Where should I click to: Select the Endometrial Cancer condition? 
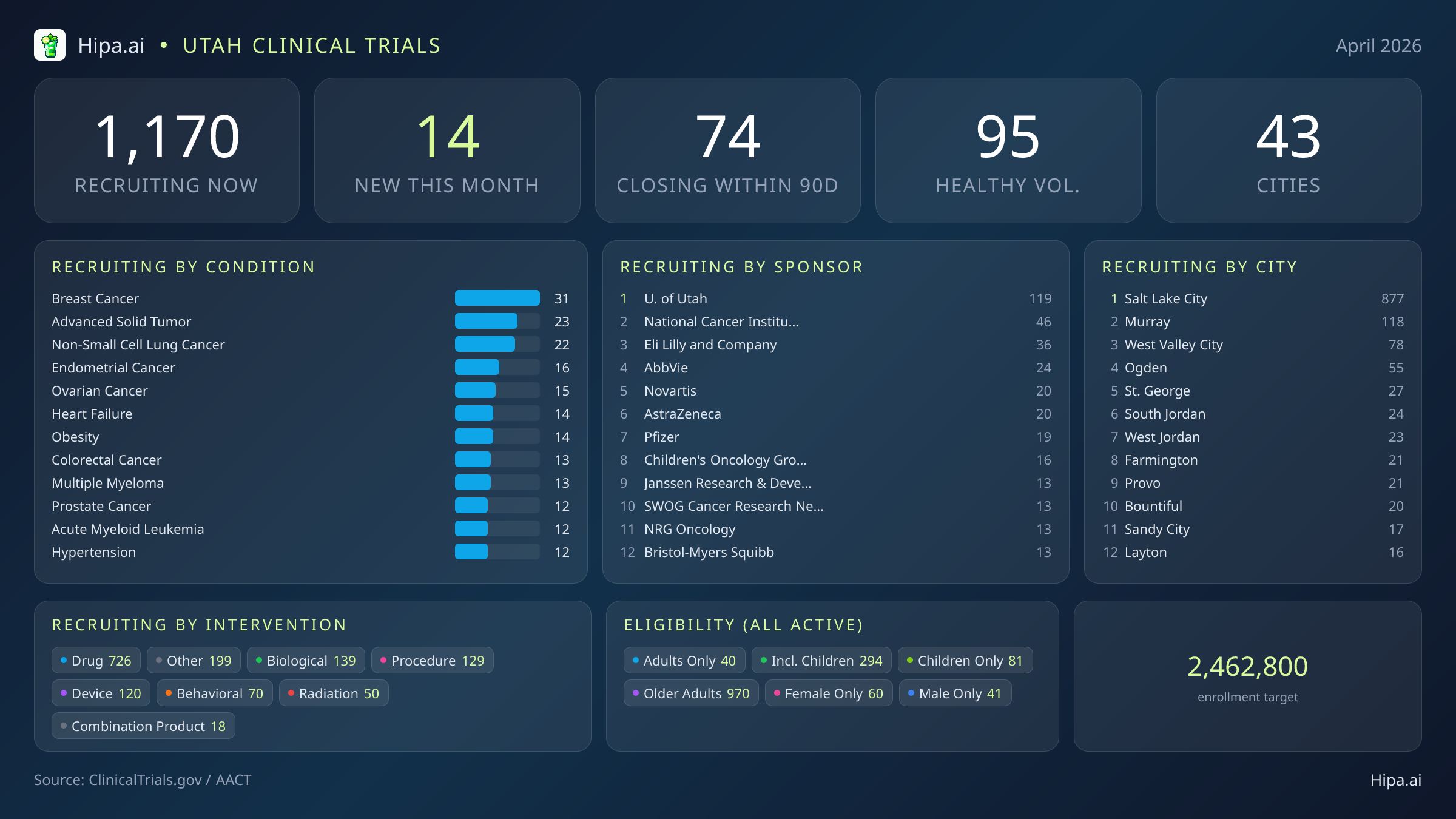pos(311,368)
